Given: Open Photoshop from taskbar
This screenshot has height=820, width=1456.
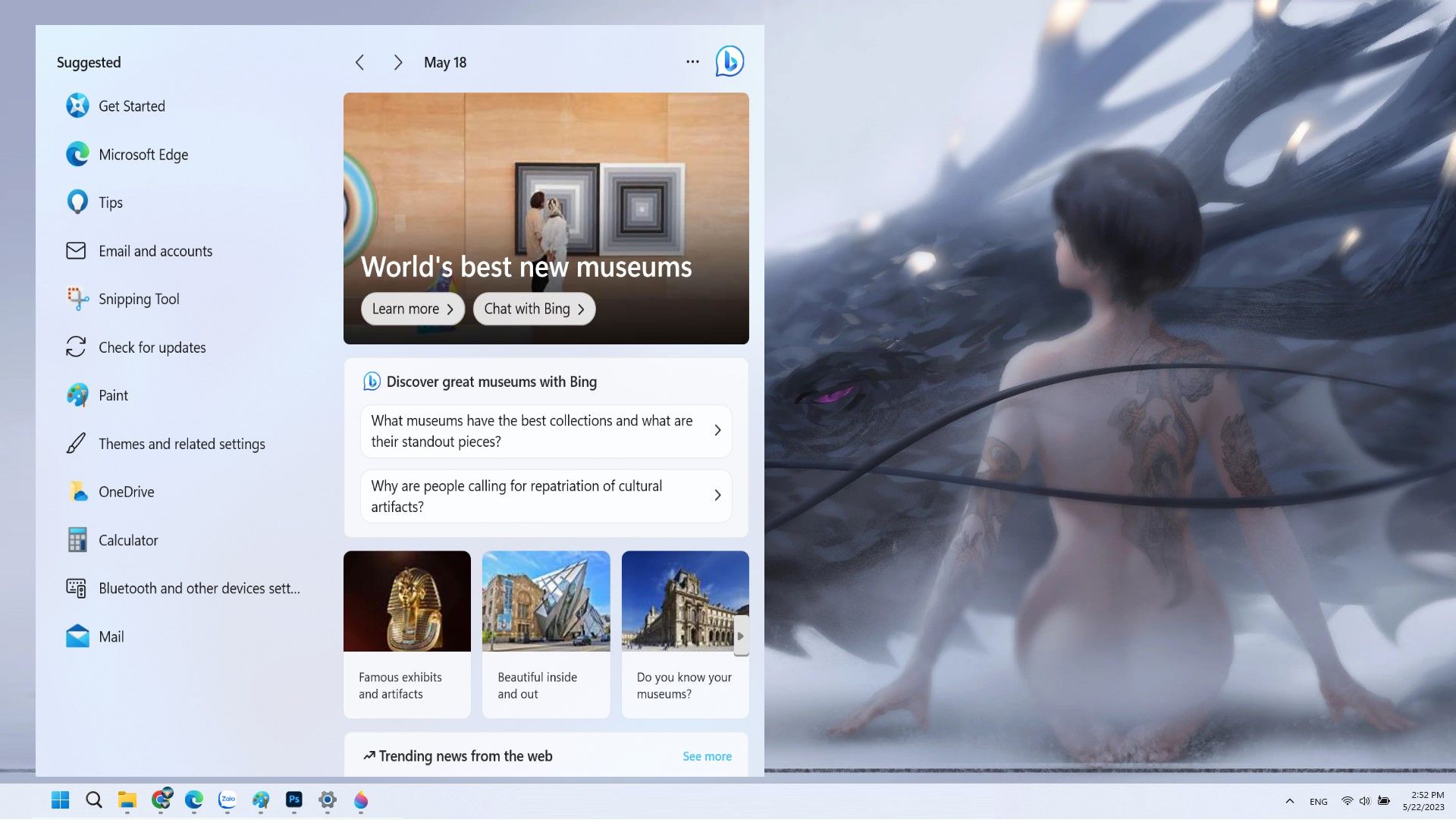Looking at the screenshot, I should pos(294,800).
